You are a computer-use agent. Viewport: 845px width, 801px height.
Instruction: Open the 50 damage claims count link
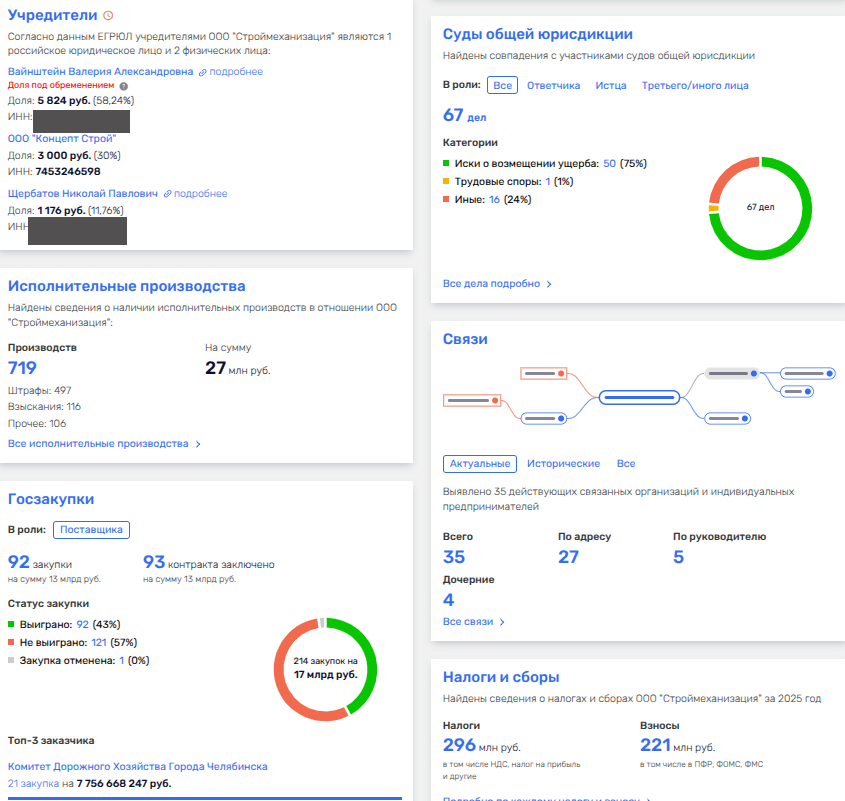[609, 163]
